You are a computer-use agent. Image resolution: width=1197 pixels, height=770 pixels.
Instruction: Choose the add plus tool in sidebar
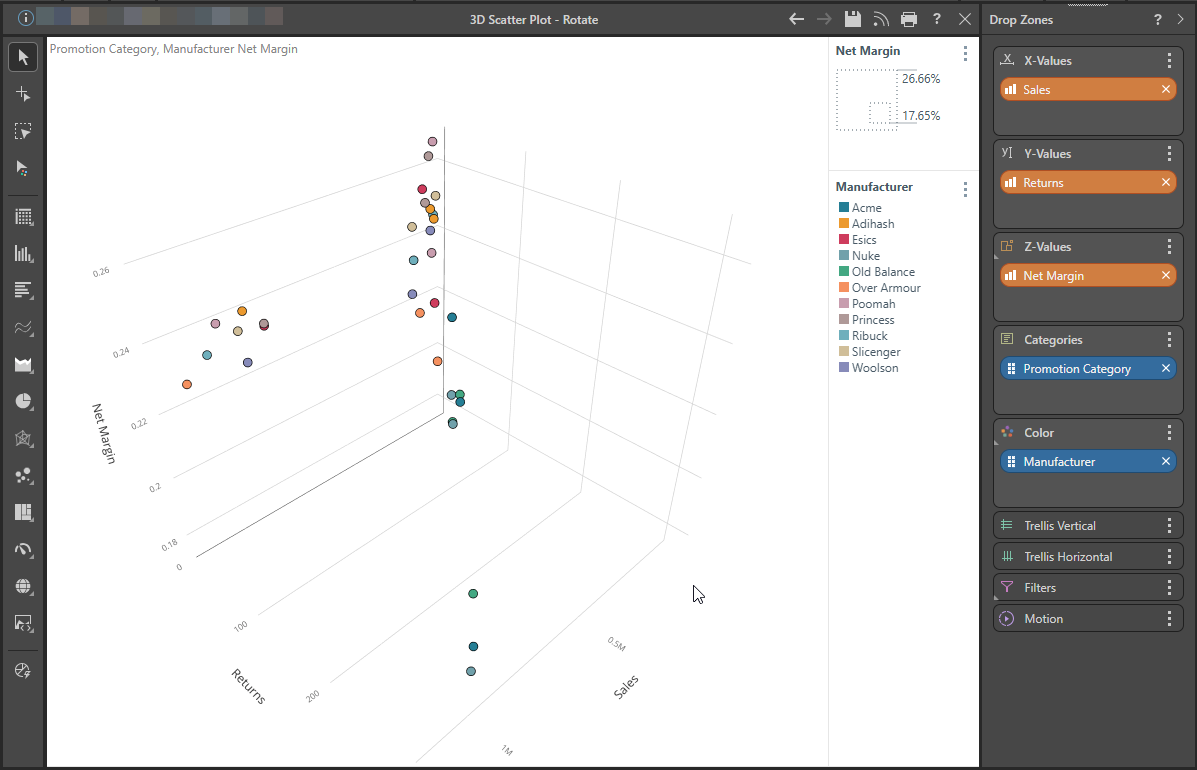[23, 94]
